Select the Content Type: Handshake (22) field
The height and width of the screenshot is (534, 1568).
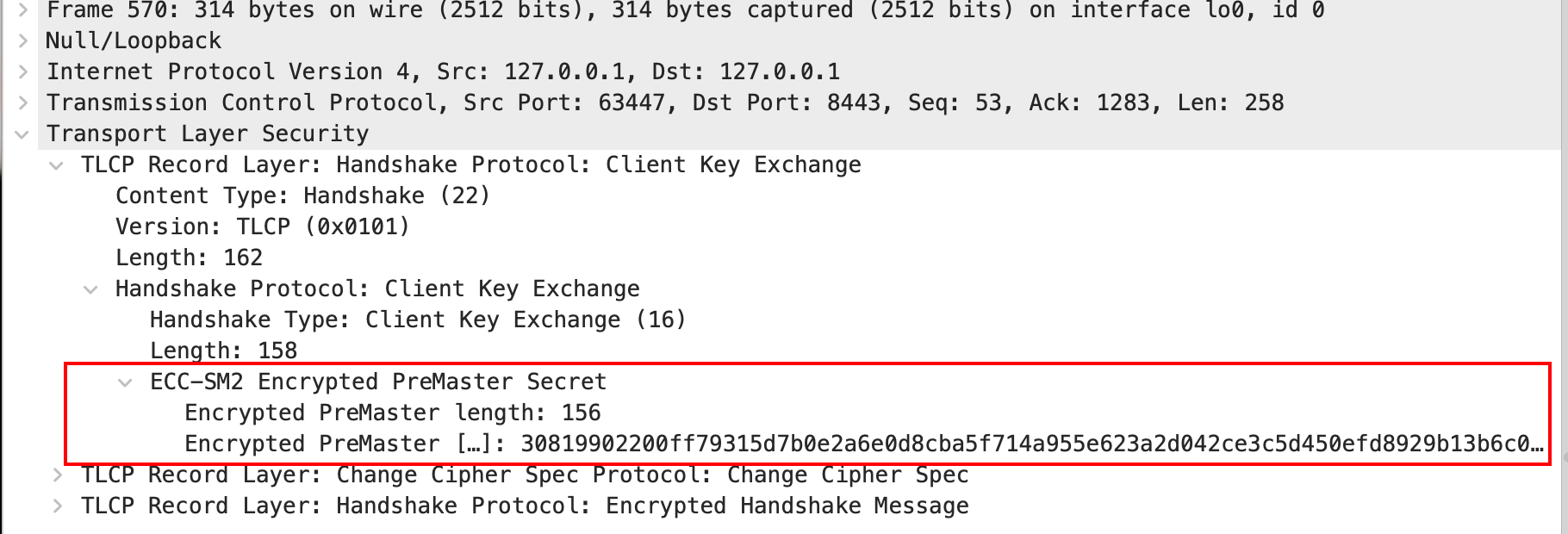tap(302, 196)
